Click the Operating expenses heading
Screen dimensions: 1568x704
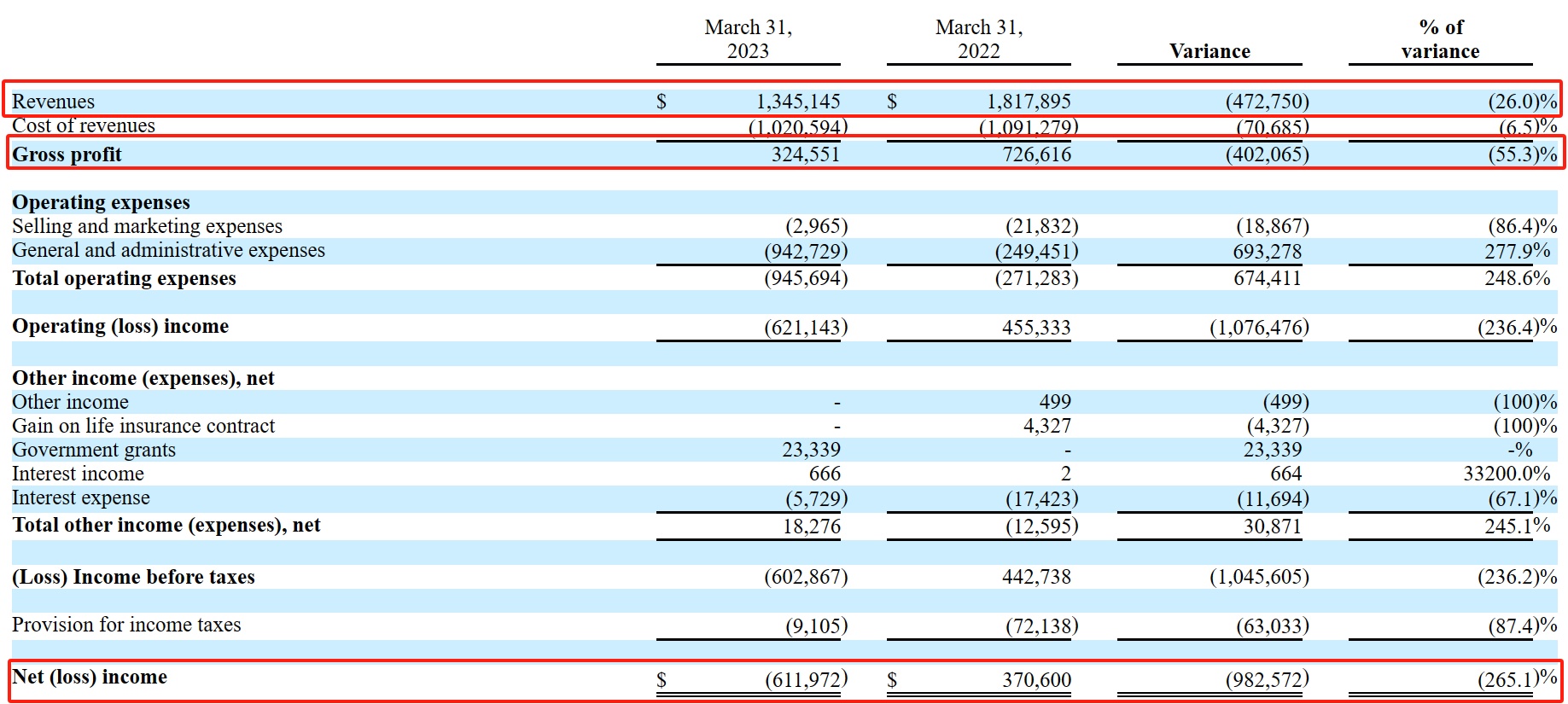101,202
